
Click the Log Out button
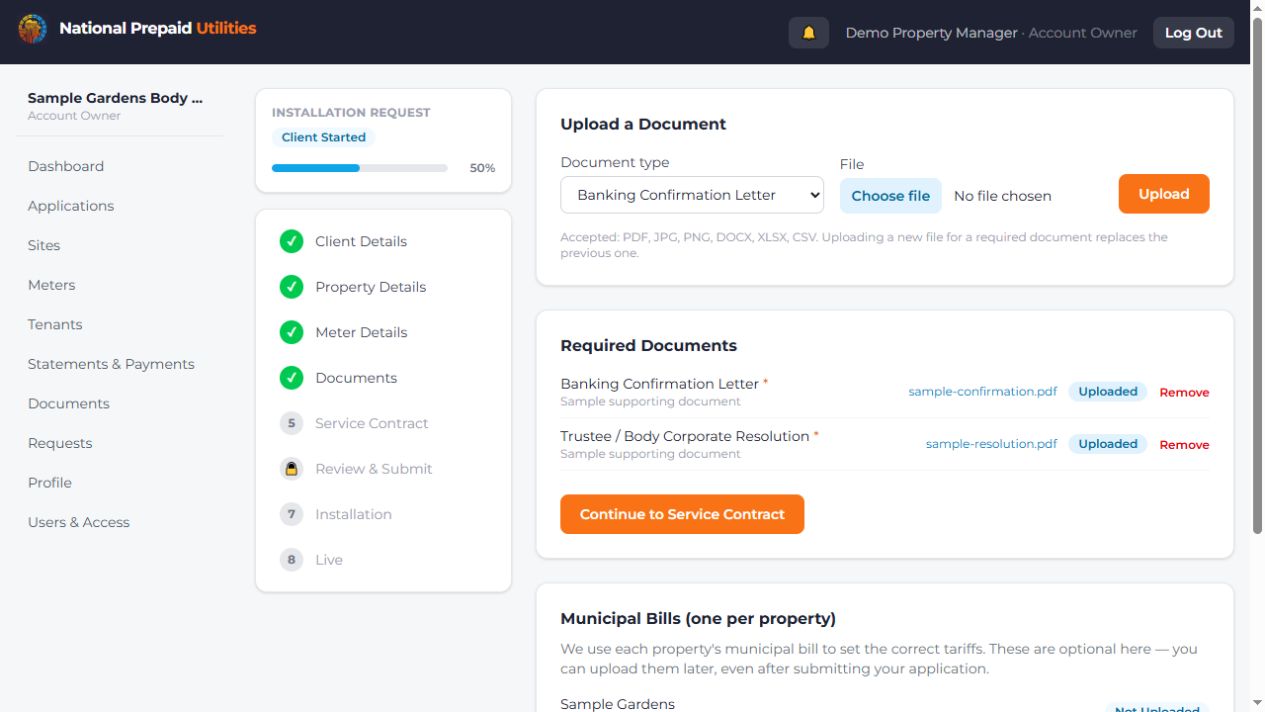pos(1193,32)
